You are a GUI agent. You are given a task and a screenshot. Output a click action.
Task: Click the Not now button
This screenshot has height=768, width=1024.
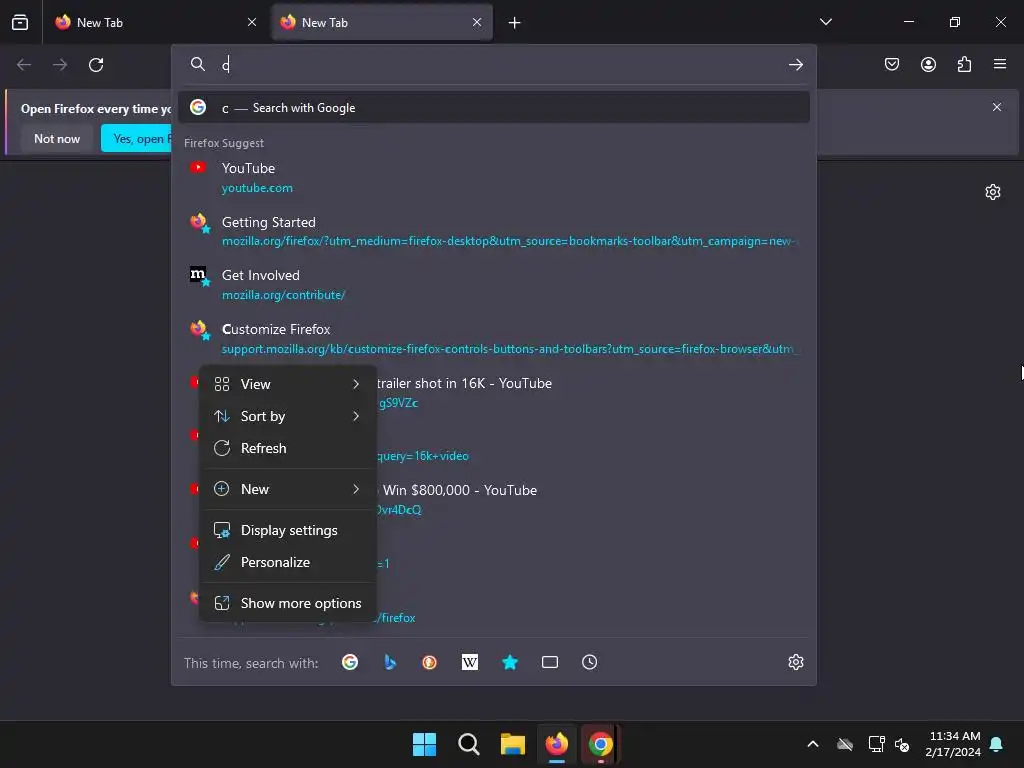pyautogui.click(x=57, y=138)
